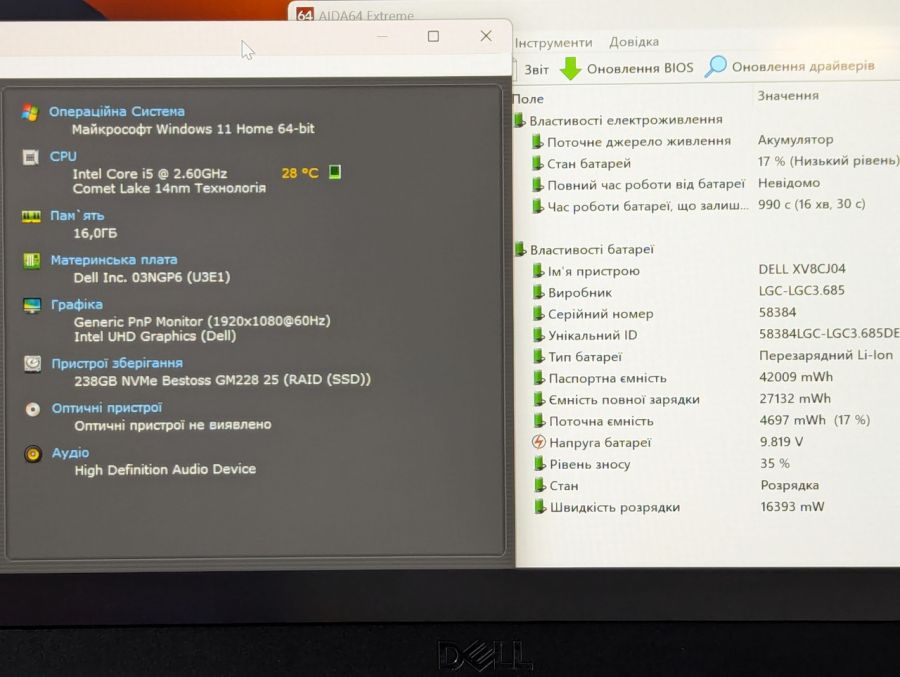Viewport: 900px width, 677px height.
Task: Select the DELL XV8CJ04 device name value
Action: (x=802, y=269)
